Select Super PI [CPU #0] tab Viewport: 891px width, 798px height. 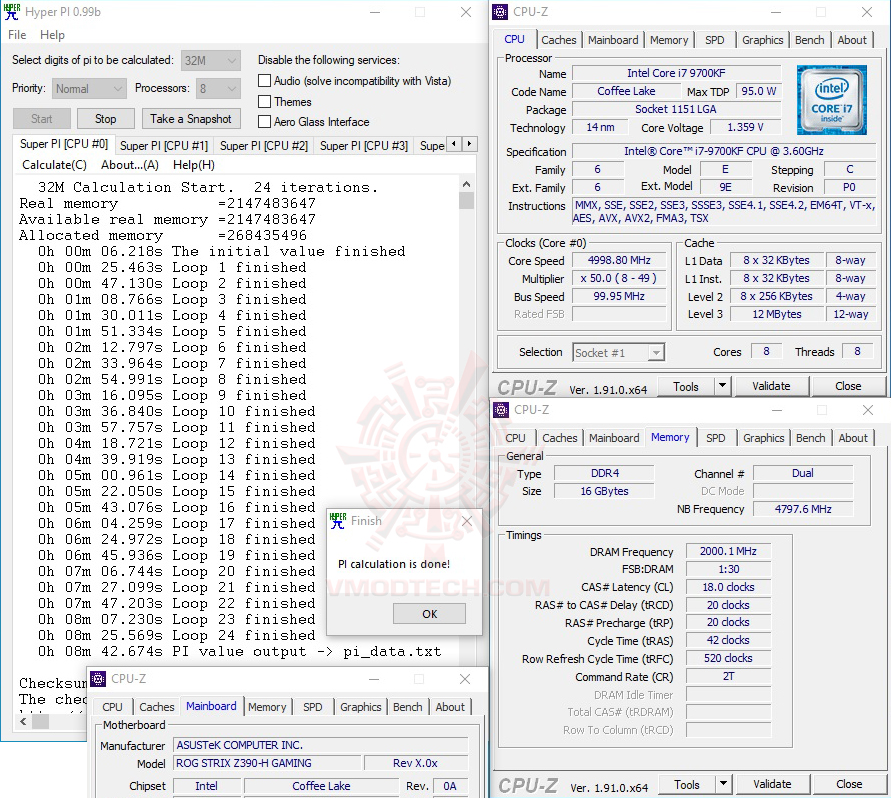64,144
